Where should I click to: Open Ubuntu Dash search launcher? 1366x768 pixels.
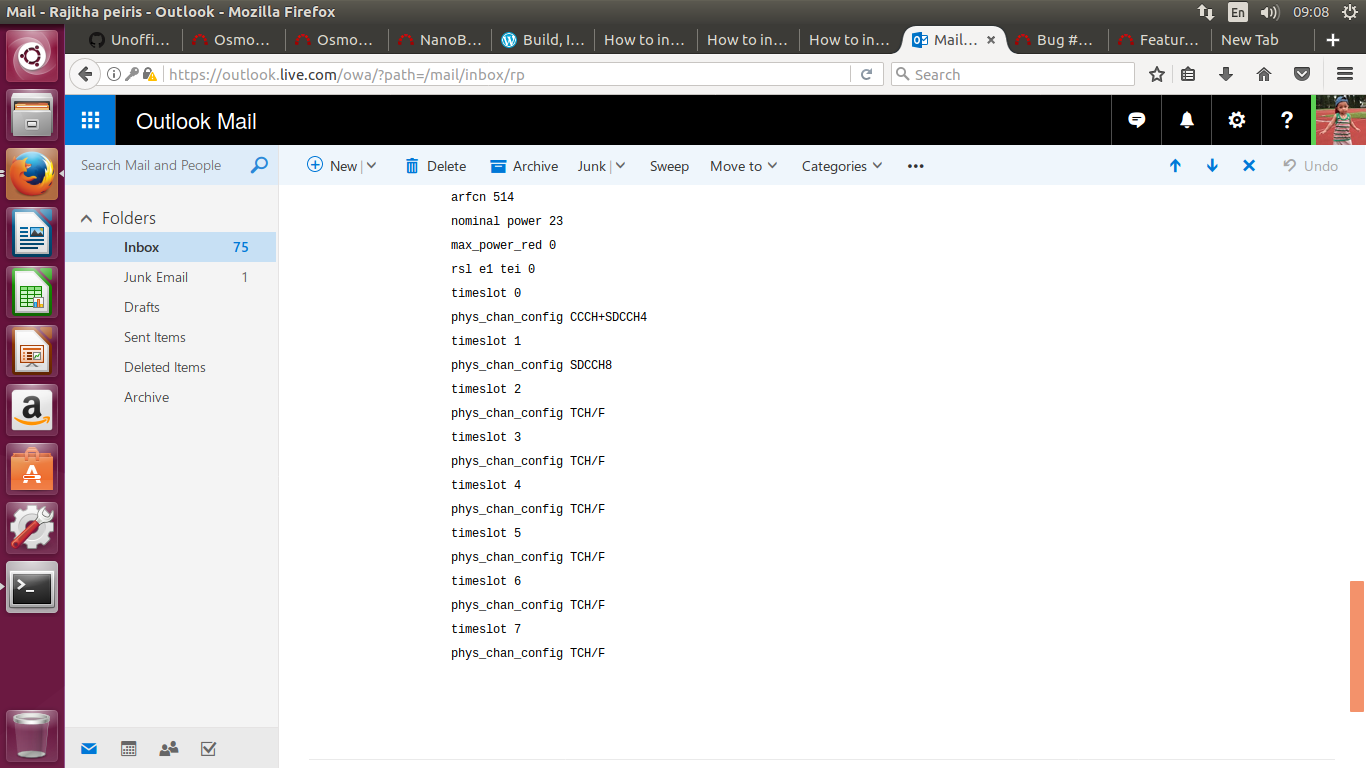coord(32,56)
